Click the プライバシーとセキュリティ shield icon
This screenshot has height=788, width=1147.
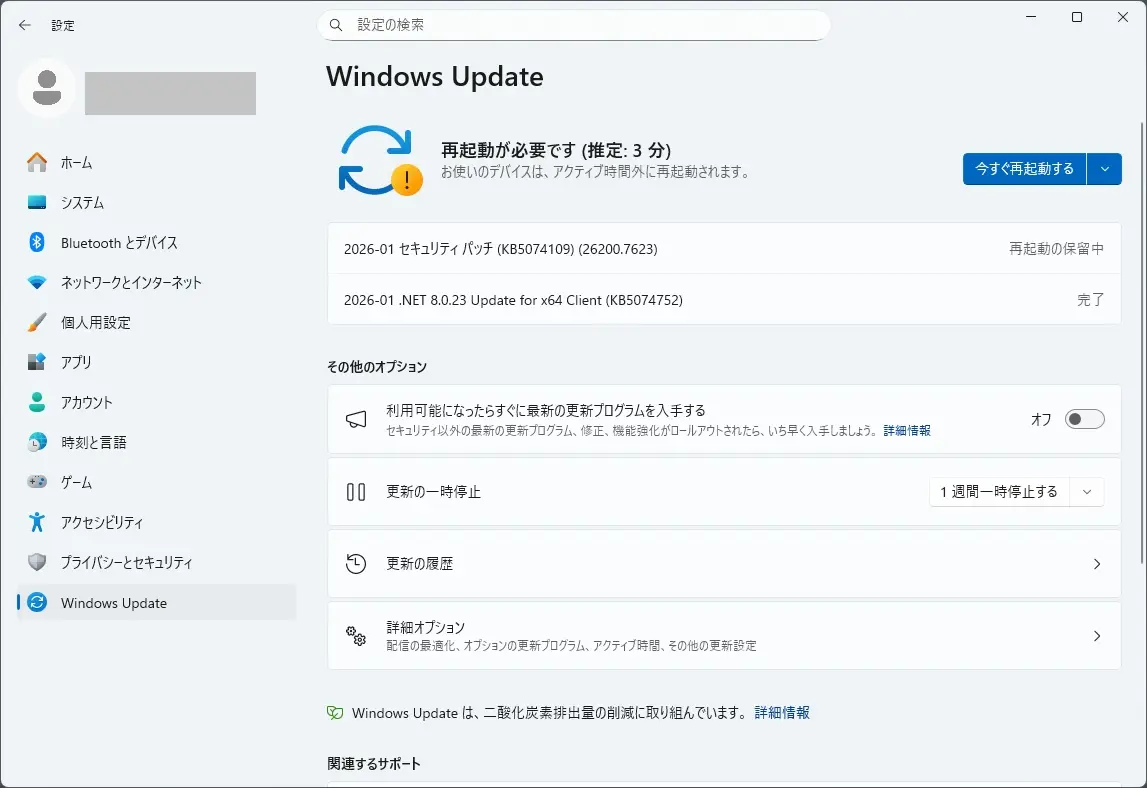(x=37, y=562)
